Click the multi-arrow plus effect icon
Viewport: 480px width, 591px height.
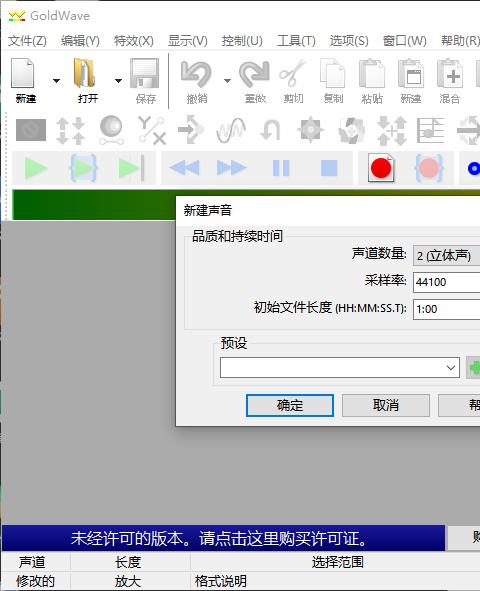coord(392,130)
